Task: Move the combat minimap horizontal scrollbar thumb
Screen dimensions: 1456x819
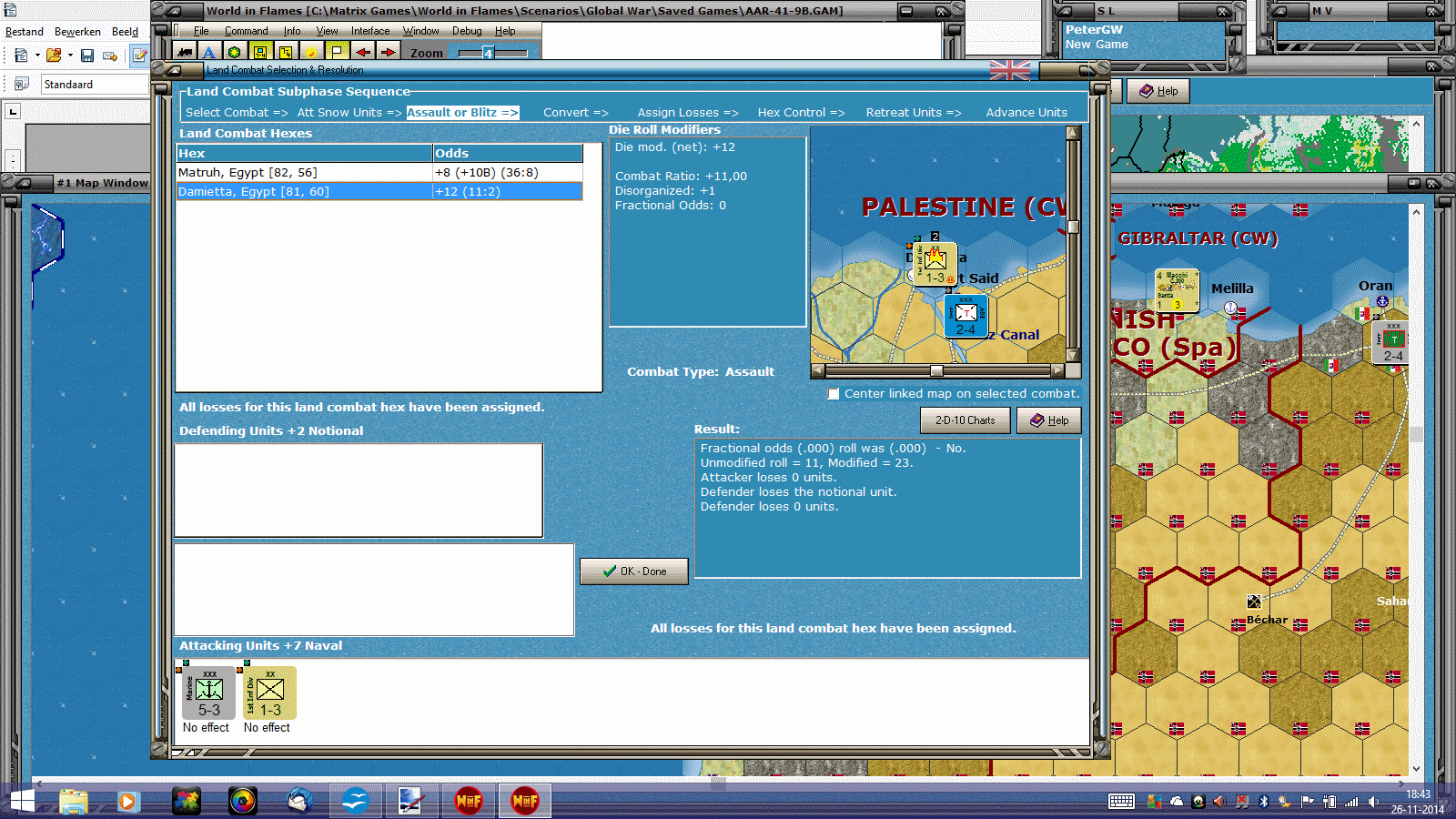Action: (936, 371)
